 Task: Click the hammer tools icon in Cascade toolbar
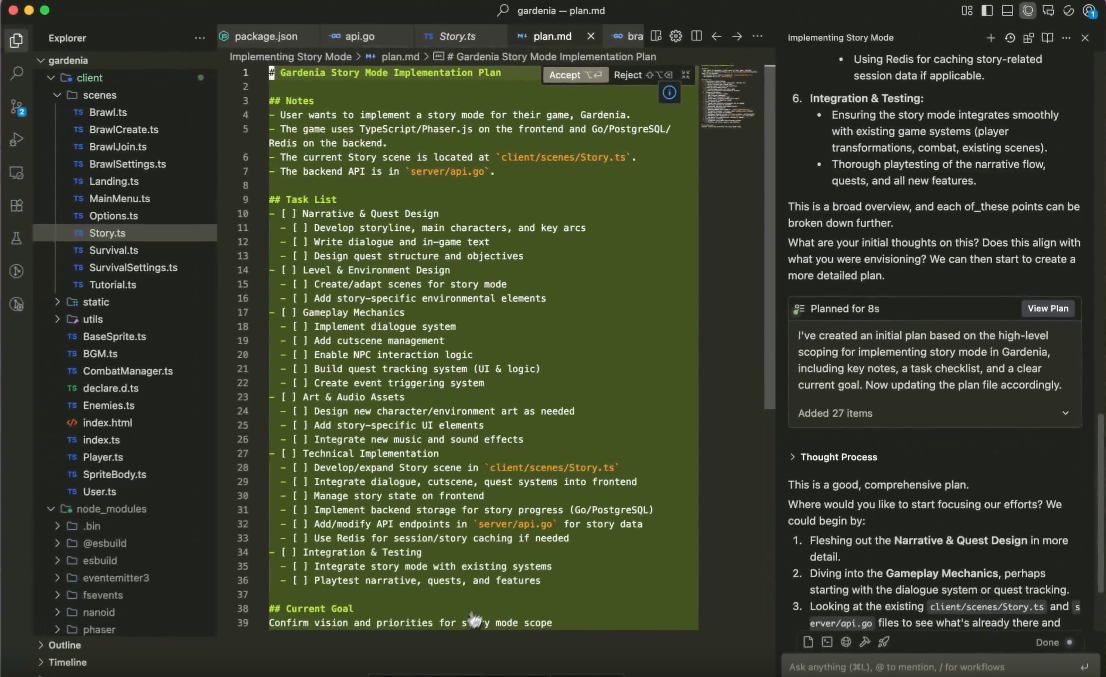[865, 642]
